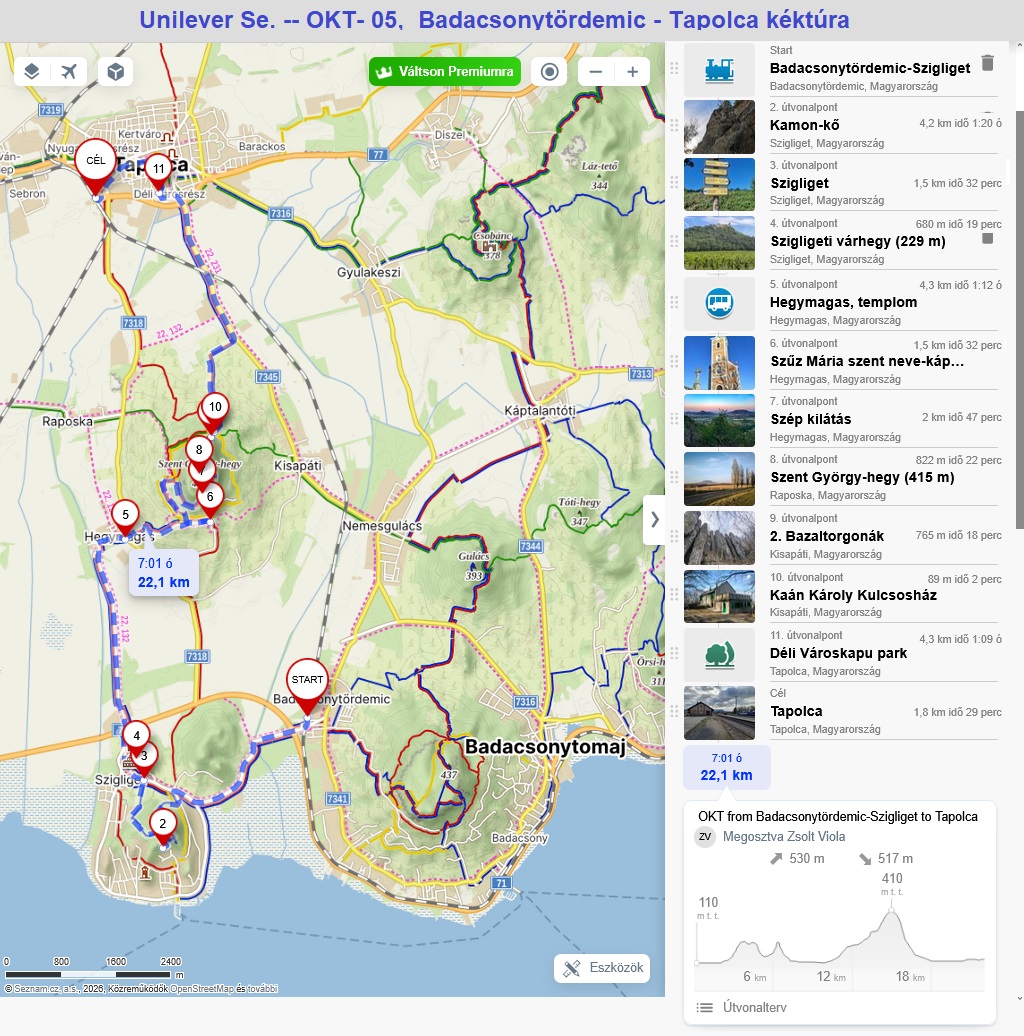Screen dimensions: 1024x1036
Task: Click the Váltson Prémiumra button
Action: pyautogui.click(x=445, y=72)
